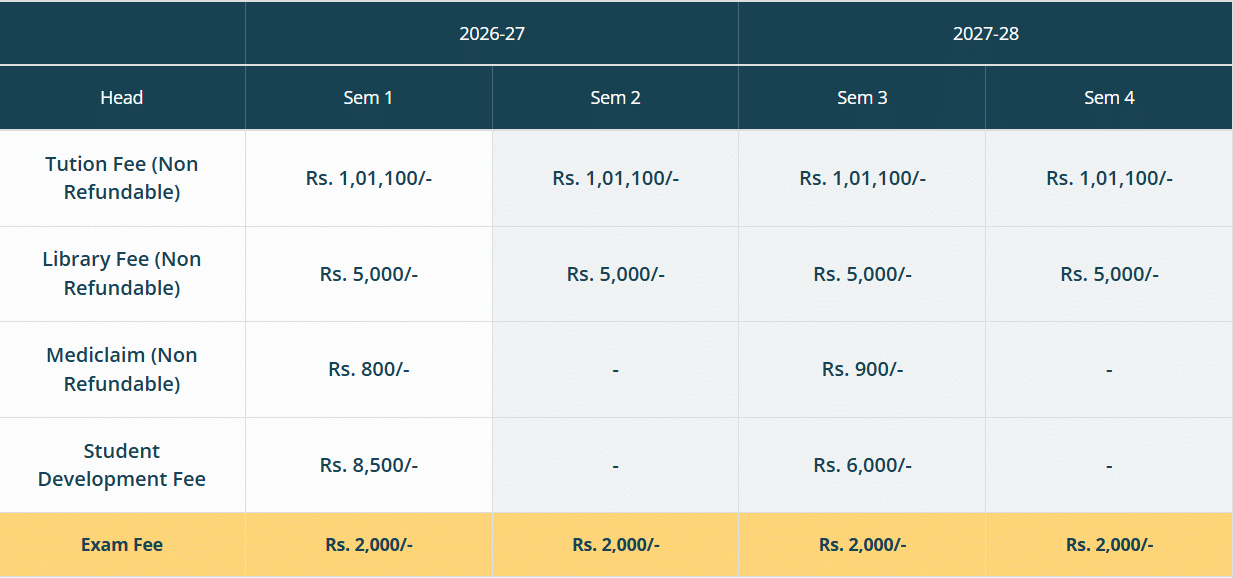
Task: Click the Student Development Fee label
Action: (122, 465)
